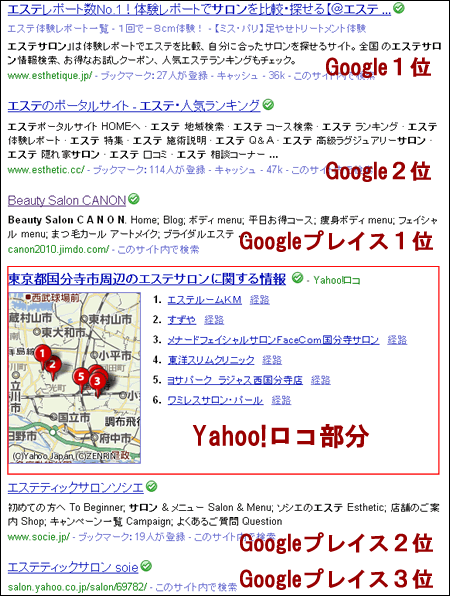Screen dimensions: 450x596
Task: Open 経路 link for ヨサパーク ラジャス
Action: pyautogui.click(x=321, y=380)
